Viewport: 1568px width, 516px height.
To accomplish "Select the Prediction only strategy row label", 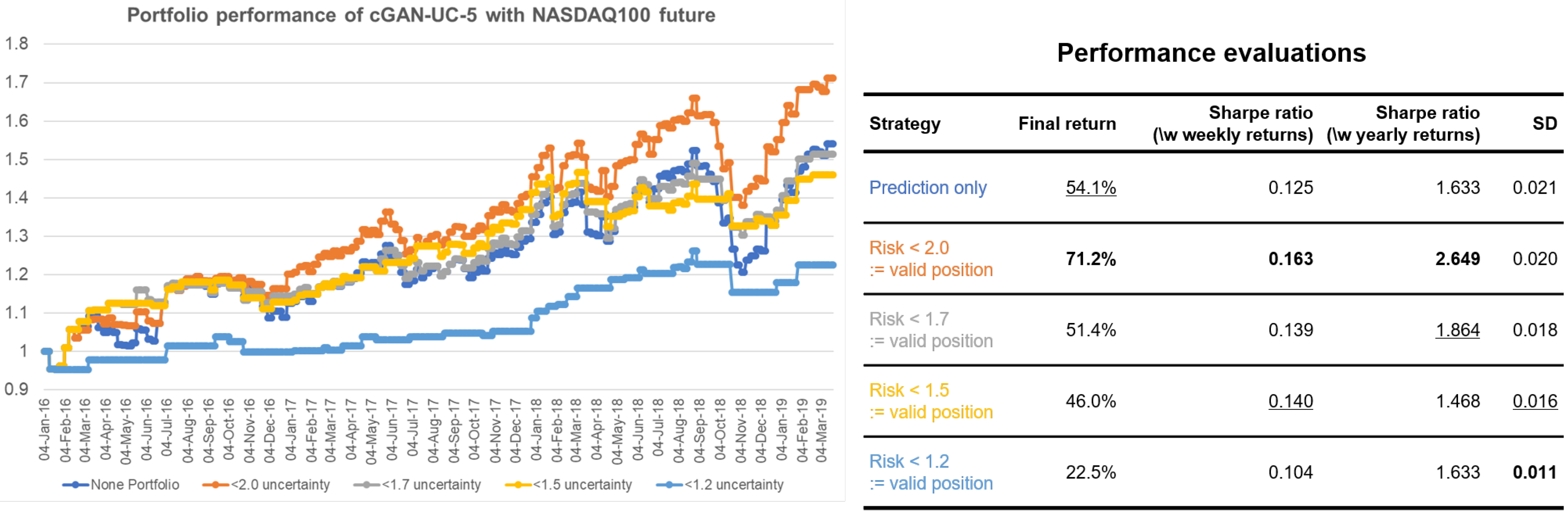I will point(927,187).
